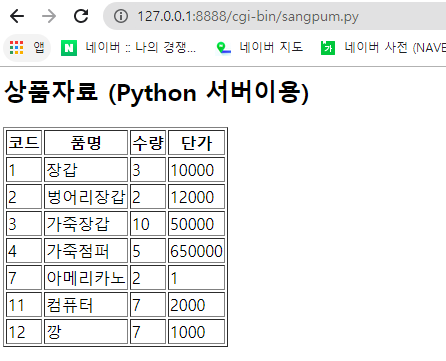Click the price cell 10000
446x361 pixels.
(x=196, y=170)
